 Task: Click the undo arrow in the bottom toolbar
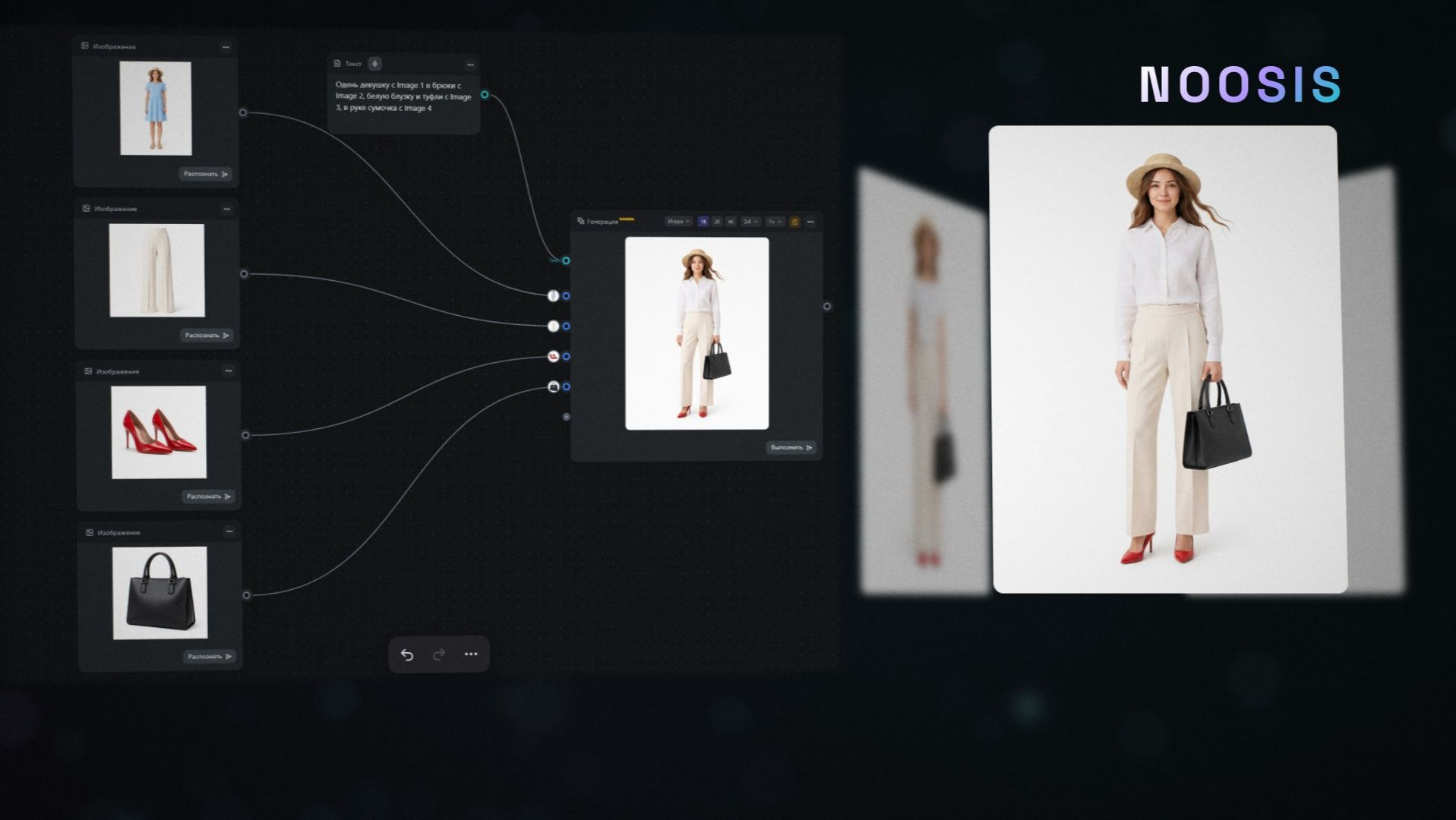coord(407,654)
